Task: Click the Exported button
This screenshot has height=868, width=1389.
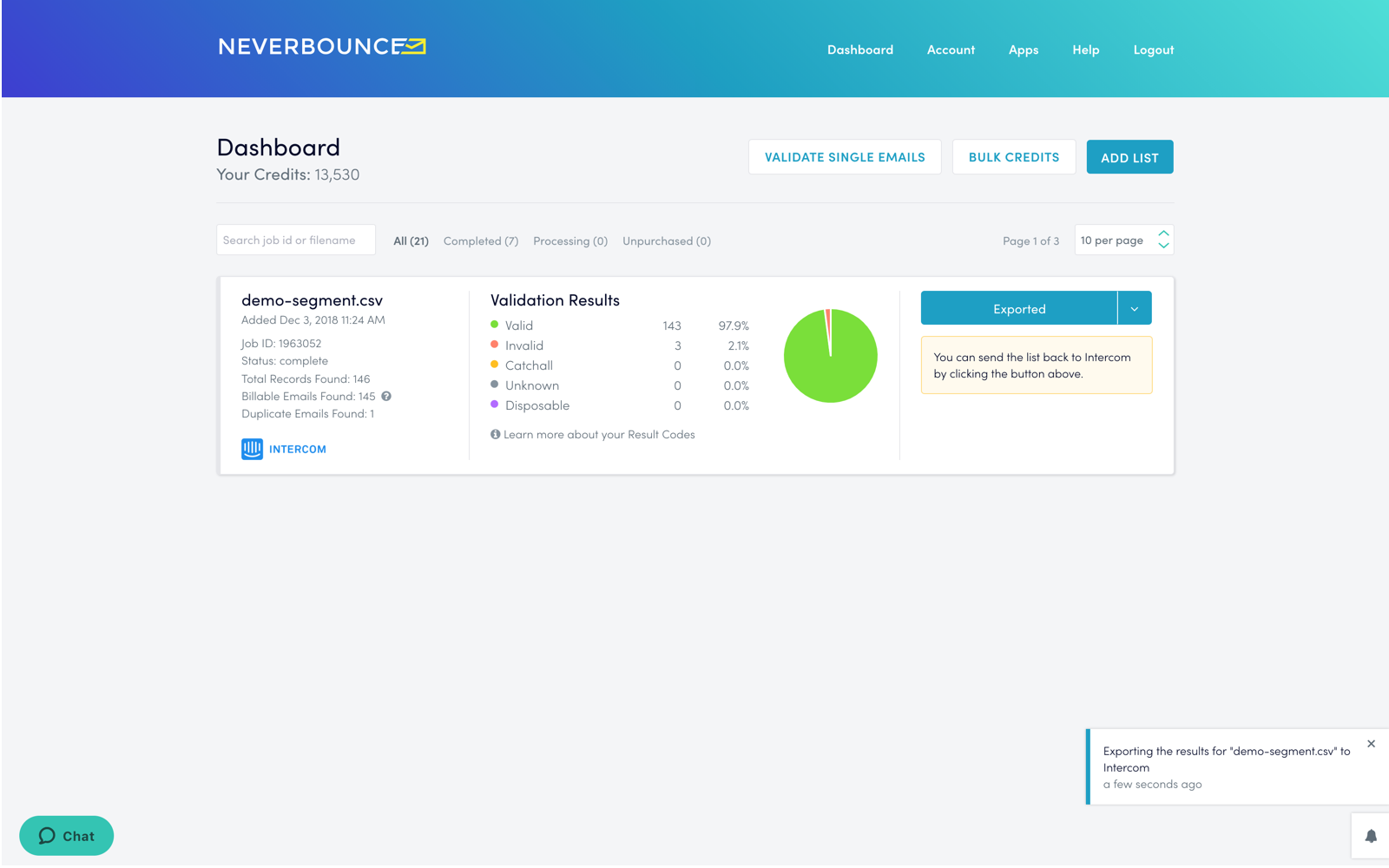Action: [1019, 308]
